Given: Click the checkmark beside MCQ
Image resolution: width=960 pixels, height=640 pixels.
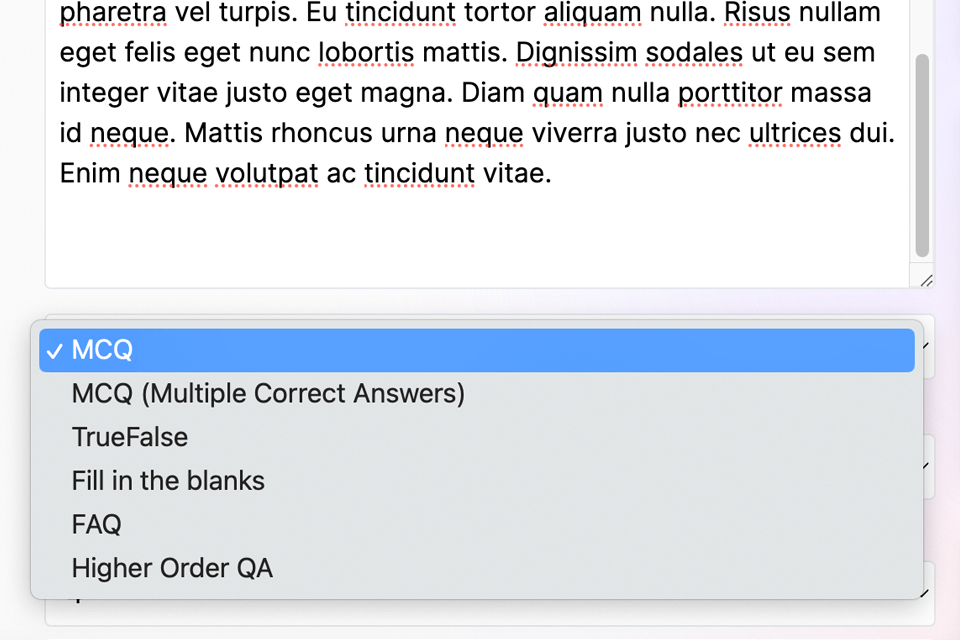Looking at the screenshot, I should pyautogui.click(x=55, y=350).
